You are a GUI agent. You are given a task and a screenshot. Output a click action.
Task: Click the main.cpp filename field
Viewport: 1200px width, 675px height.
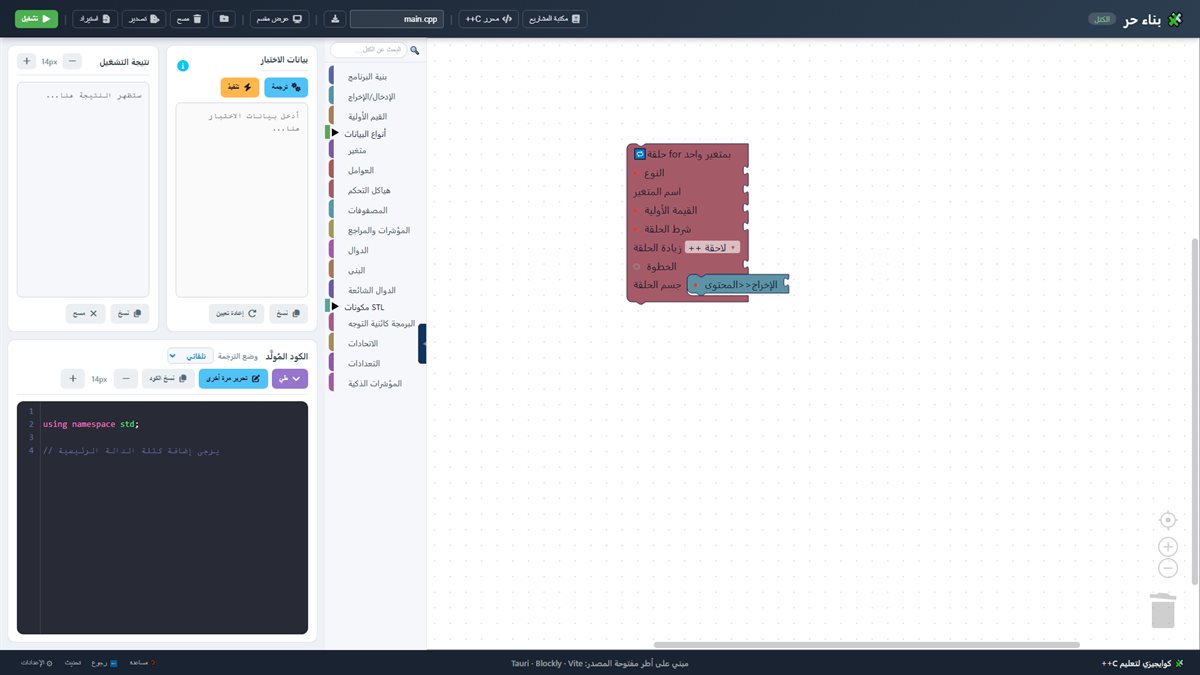pyautogui.click(x=397, y=19)
